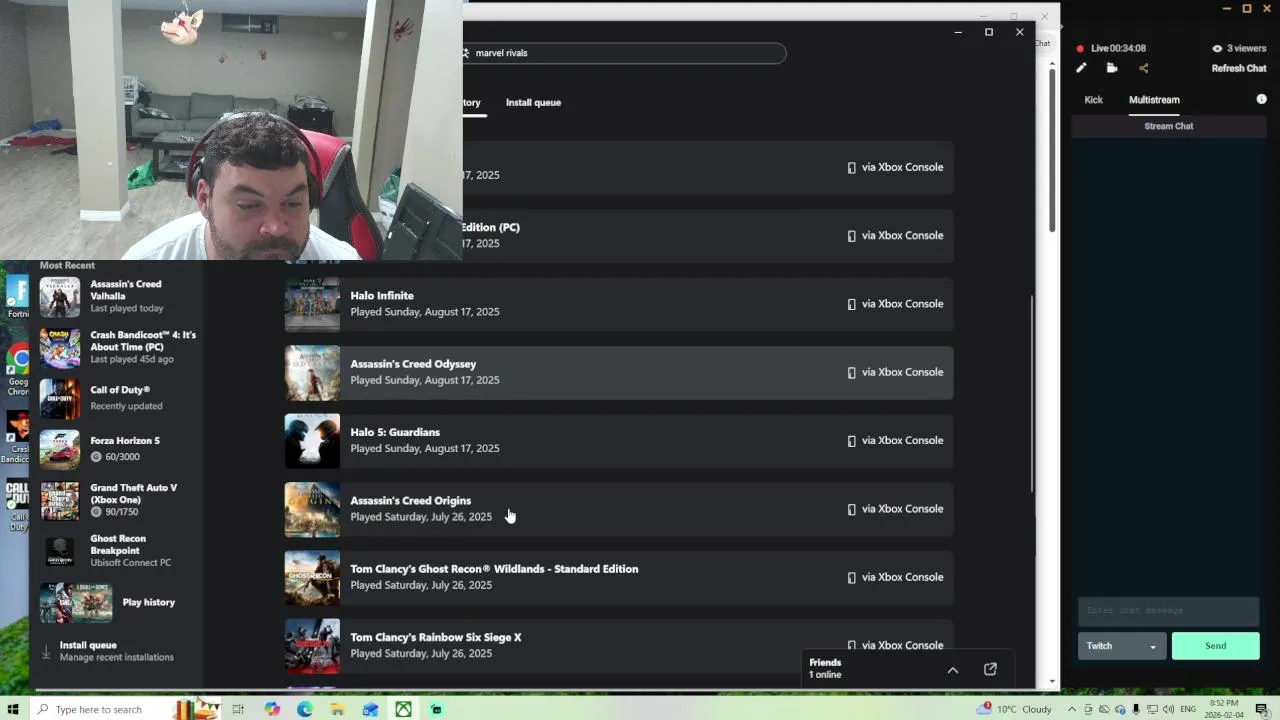1280x720 pixels.
Task: Switch to the Kick chat tab
Action: point(1093,100)
